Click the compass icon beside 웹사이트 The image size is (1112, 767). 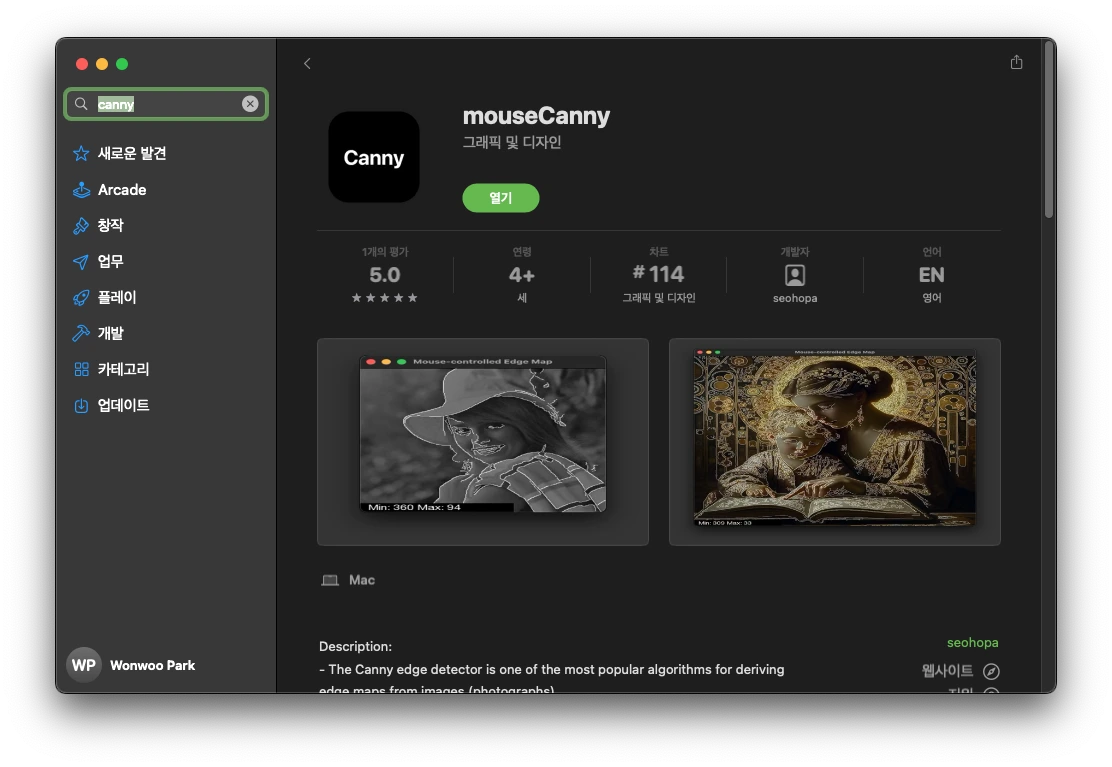tap(991, 671)
